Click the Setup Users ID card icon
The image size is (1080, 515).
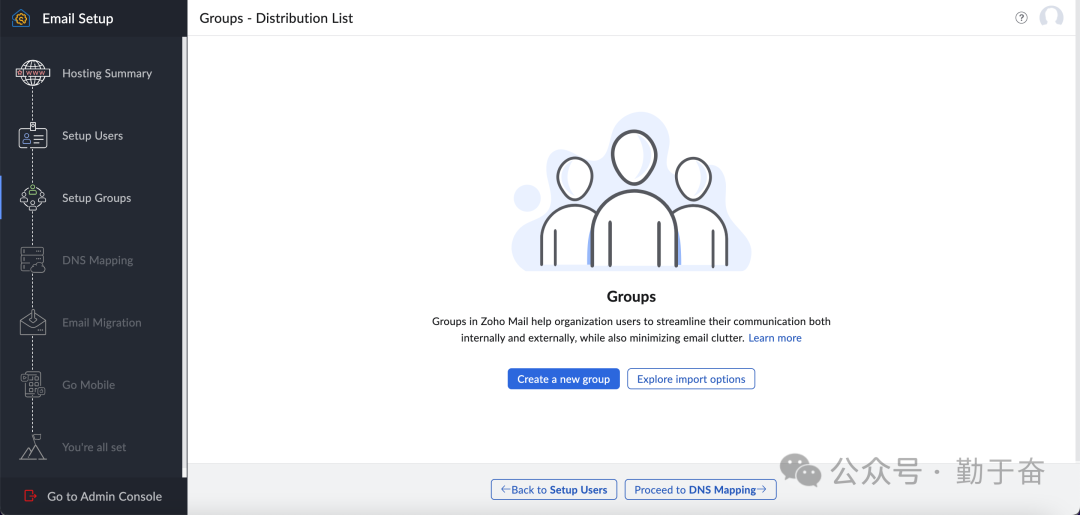click(33, 137)
